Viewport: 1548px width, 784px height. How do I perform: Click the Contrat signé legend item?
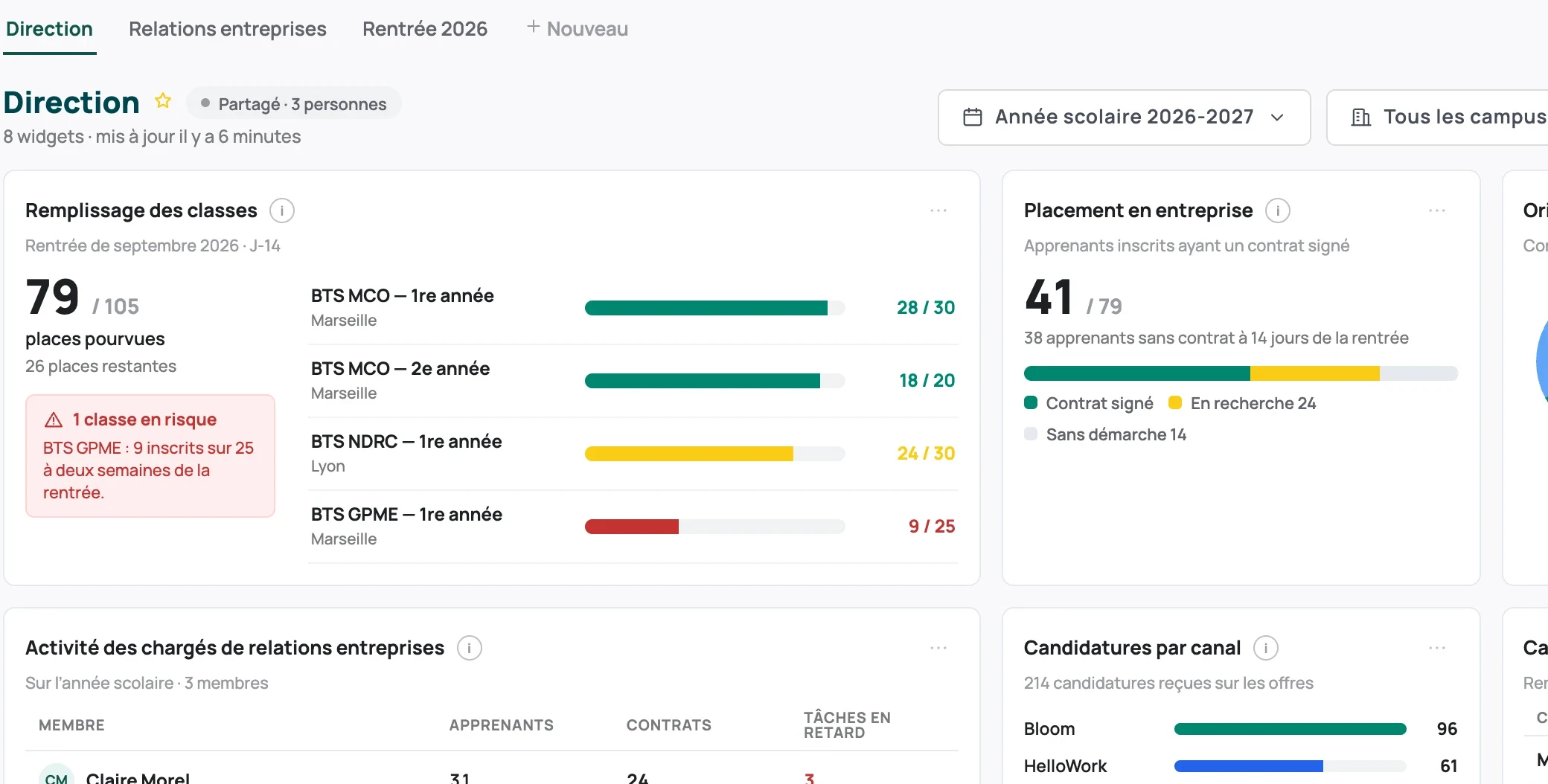click(1089, 403)
